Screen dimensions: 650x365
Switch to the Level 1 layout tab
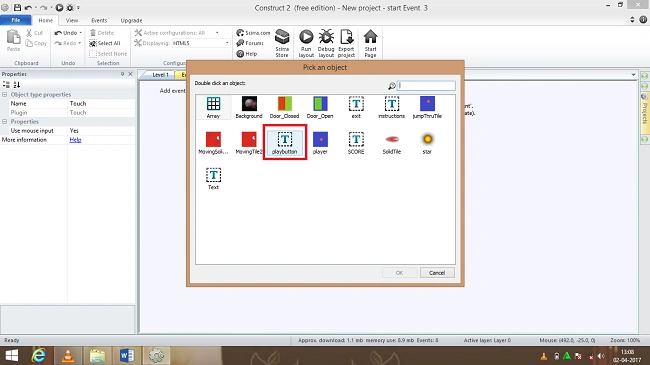(x=159, y=75)
